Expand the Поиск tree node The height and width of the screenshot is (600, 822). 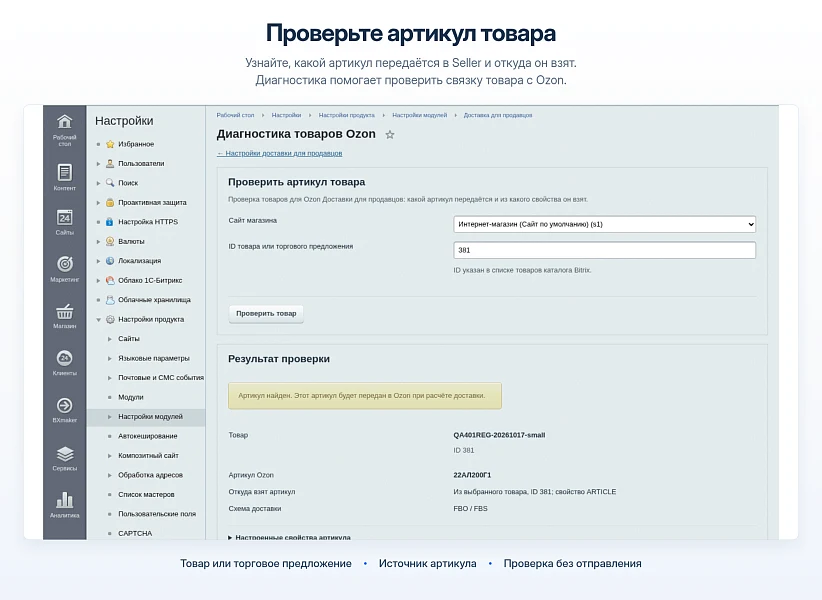(98, 183)
